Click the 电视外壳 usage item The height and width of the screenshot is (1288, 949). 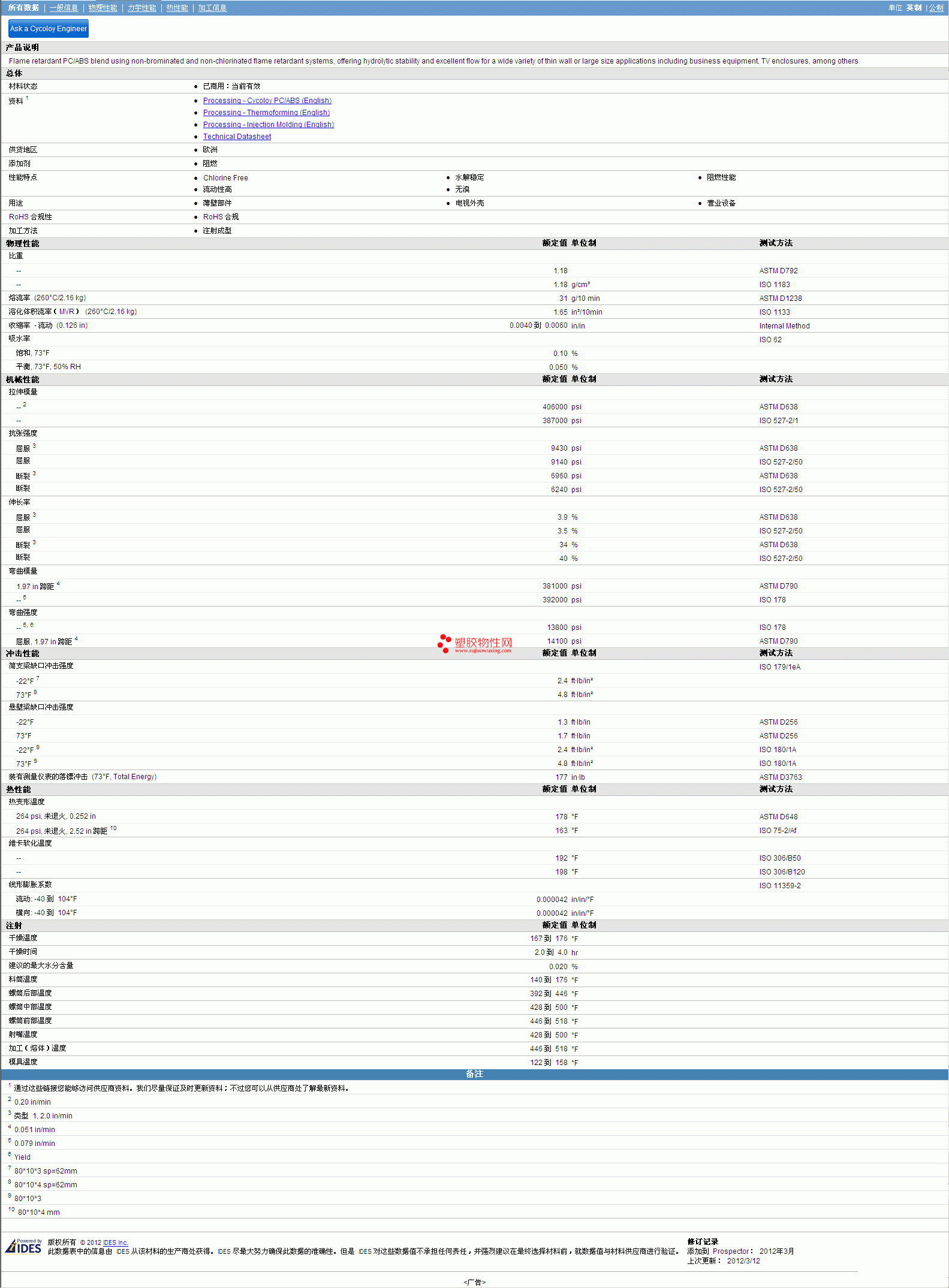pos(469,203)
